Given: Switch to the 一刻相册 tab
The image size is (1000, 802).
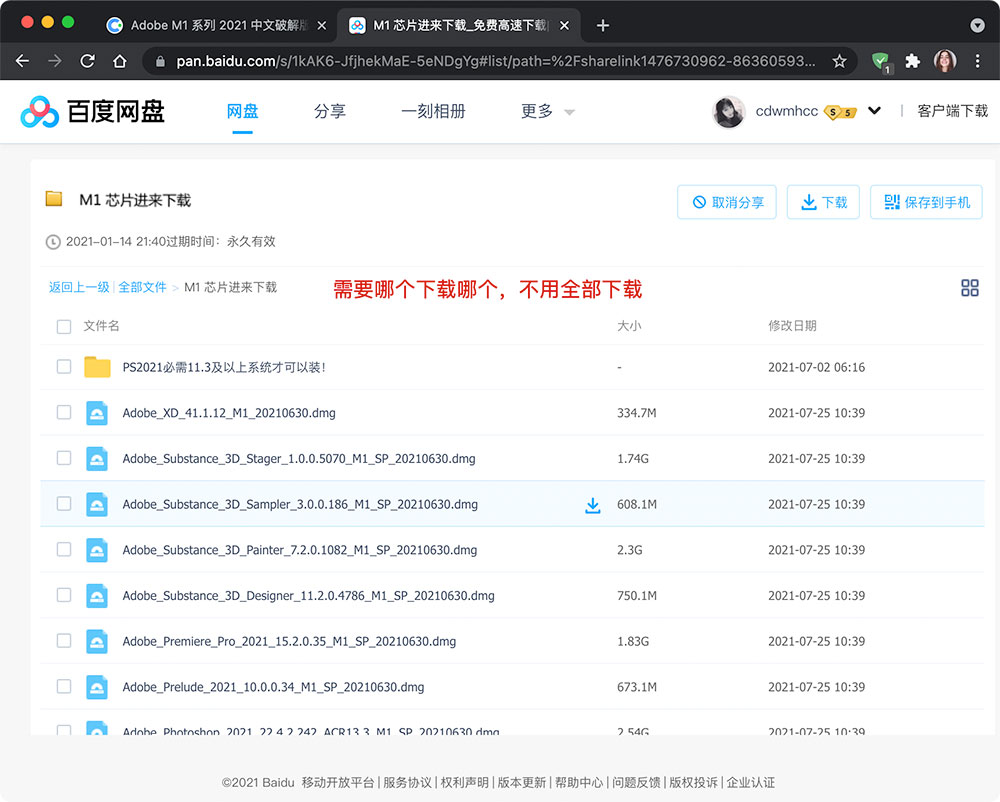Looking at the screenshot, I should [x=433, y=112].
